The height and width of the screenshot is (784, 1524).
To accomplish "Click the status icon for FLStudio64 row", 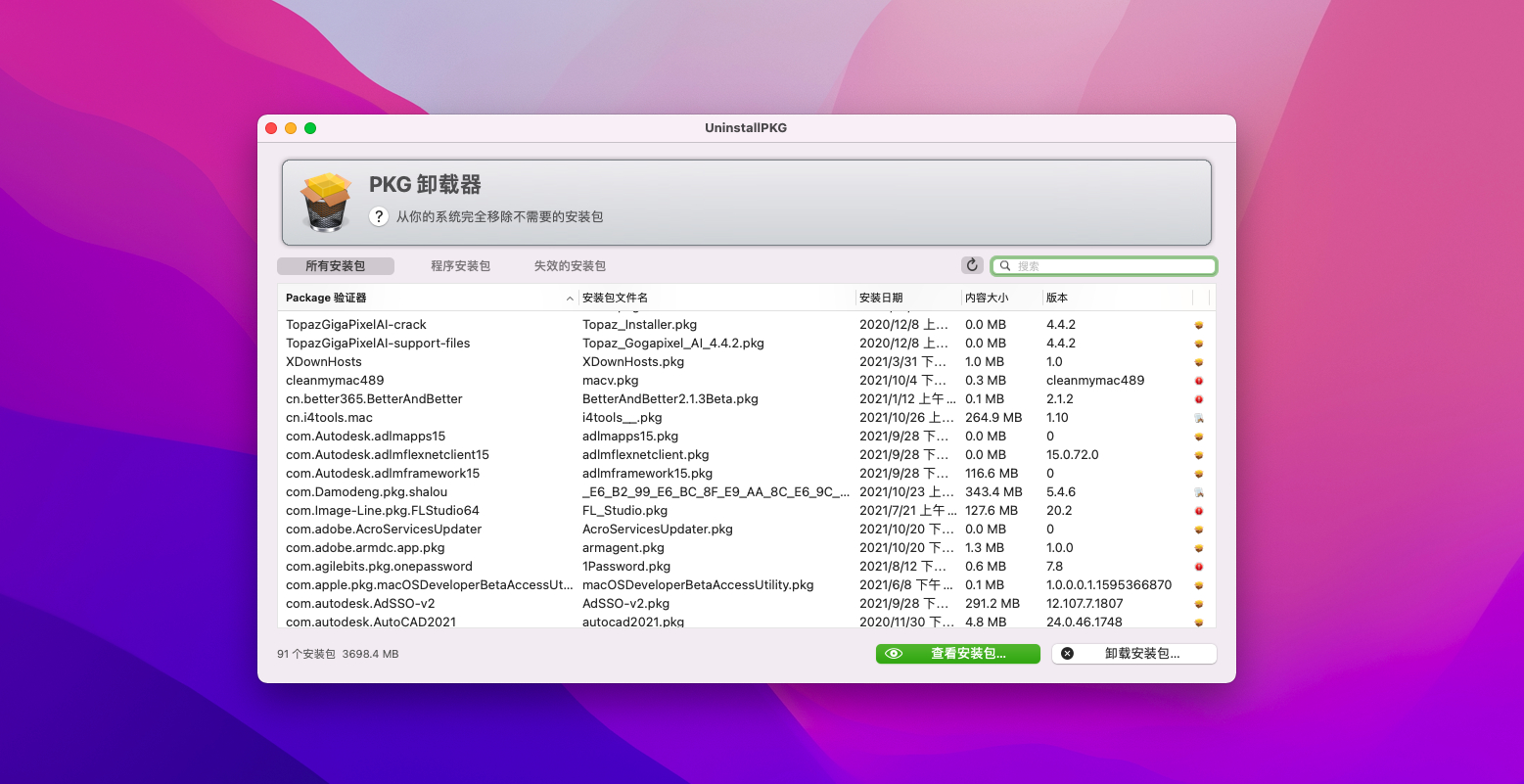I will coord(1199,511).
